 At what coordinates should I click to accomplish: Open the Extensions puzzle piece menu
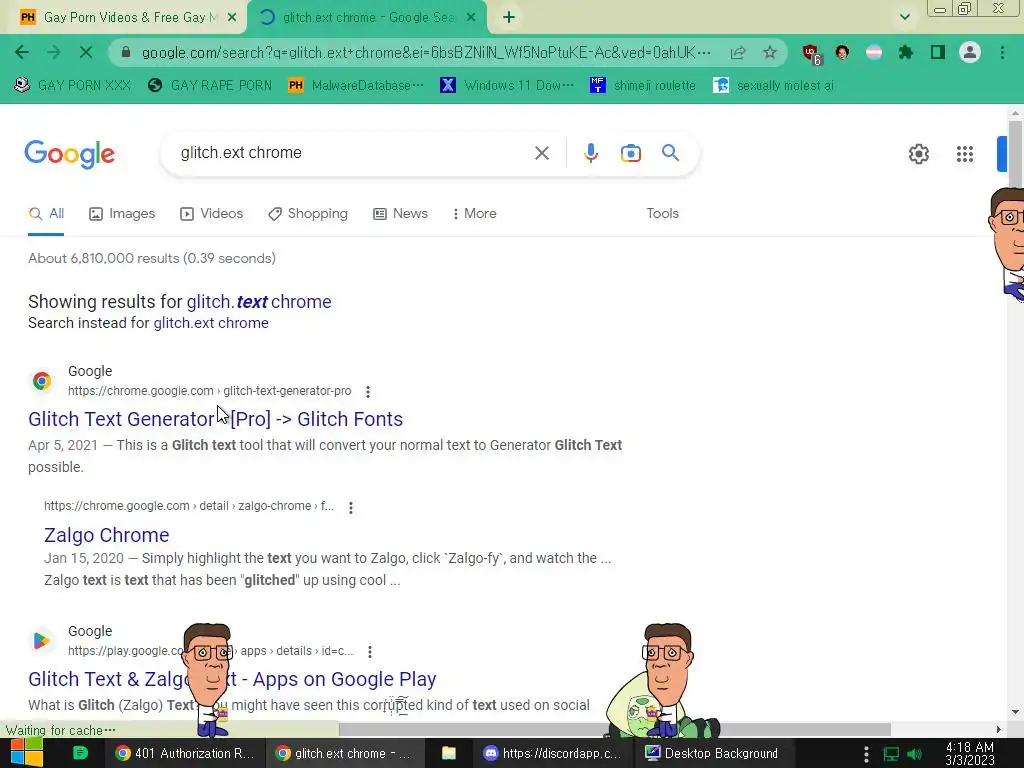click(906, 52)
